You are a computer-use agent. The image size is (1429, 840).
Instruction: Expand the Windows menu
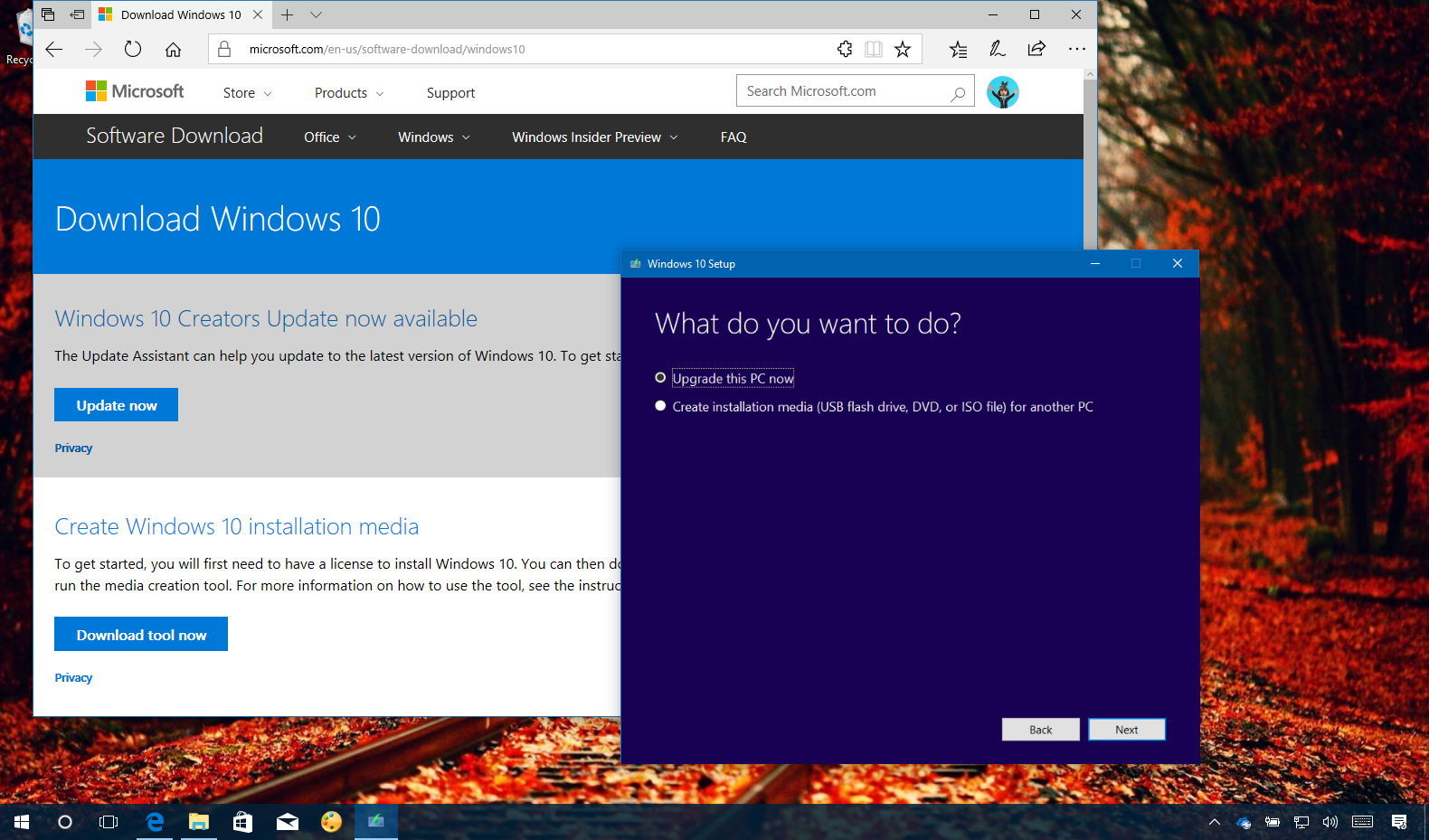tap(434, 137)
